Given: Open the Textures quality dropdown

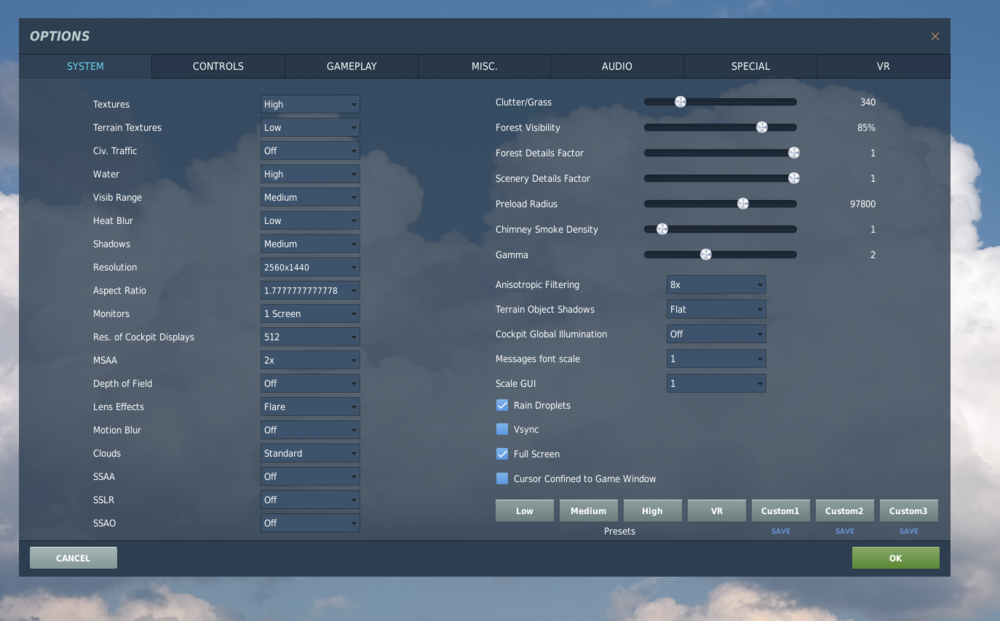Looking at the screenshot, I should tap(309, 104).
